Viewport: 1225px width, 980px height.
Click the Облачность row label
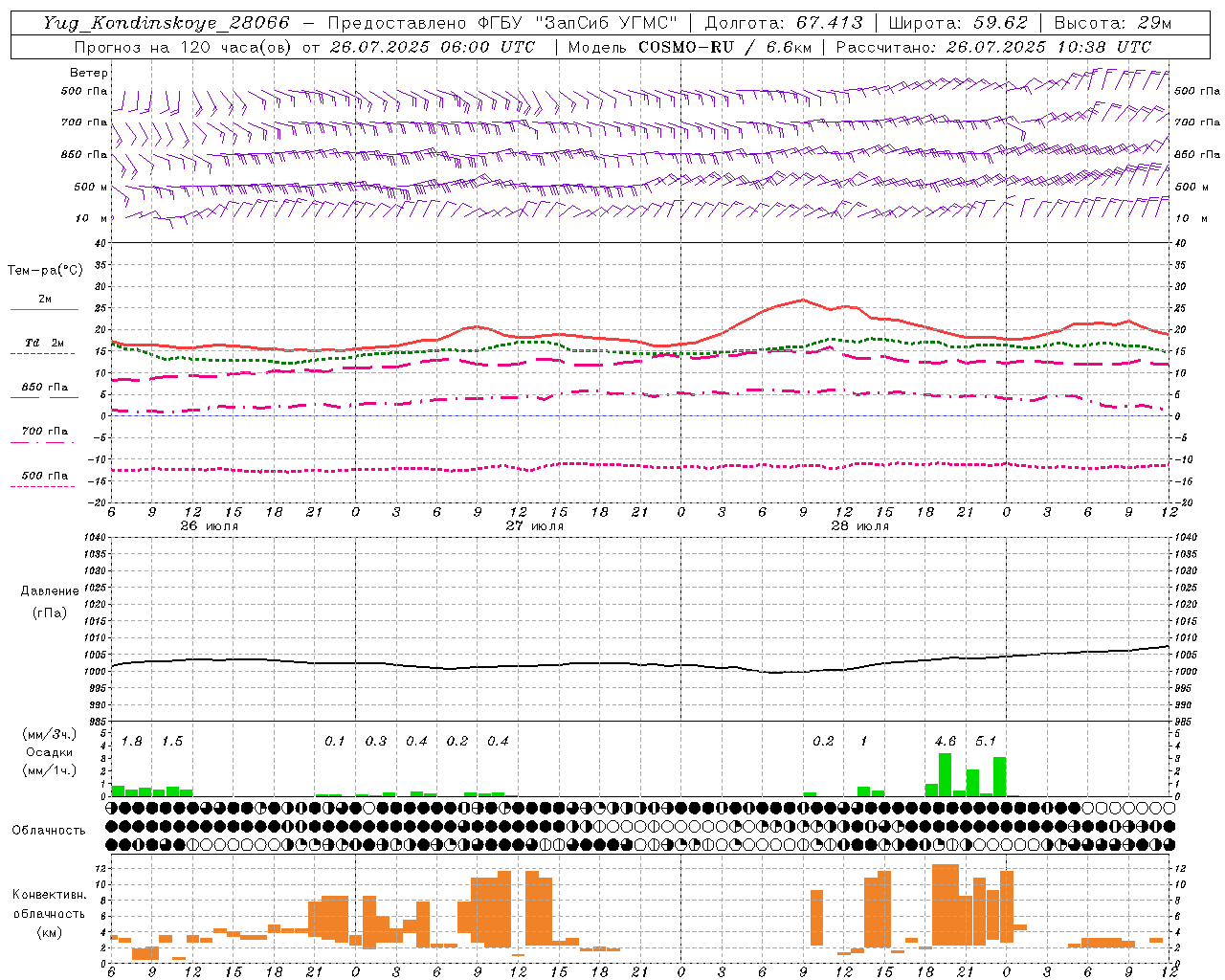pos(49,831)
